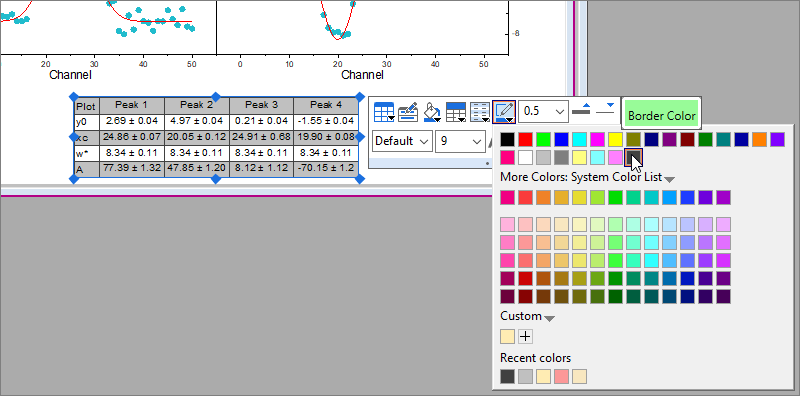800x396 pixels.
Task: Click the 24.91 ± 0.68 table cell
Action: coord(261,137)
